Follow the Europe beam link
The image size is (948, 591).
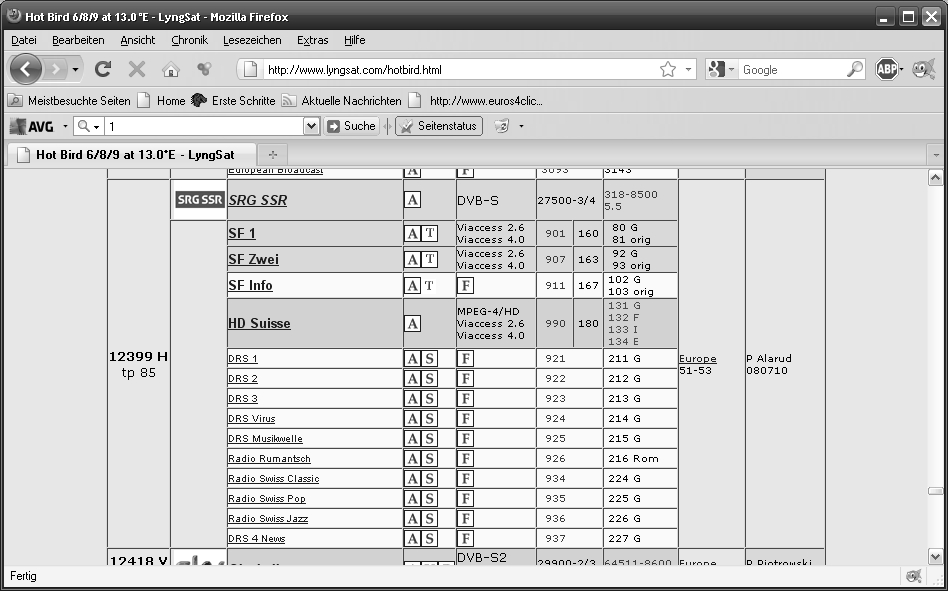pos(698,358)
